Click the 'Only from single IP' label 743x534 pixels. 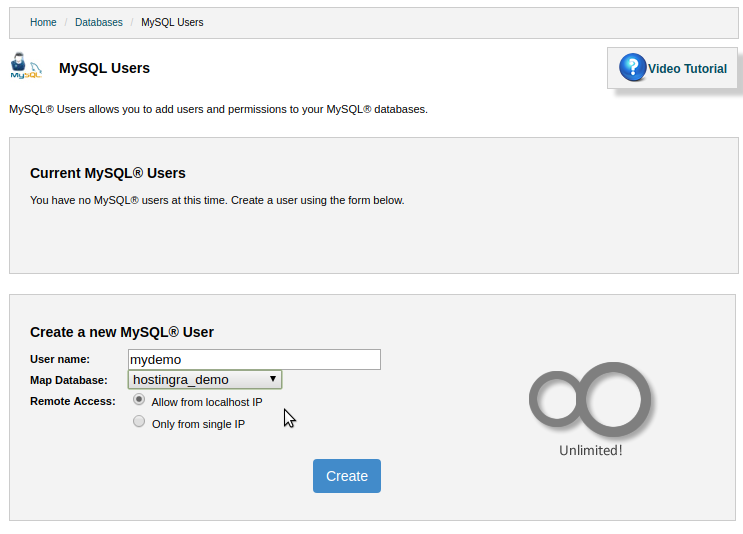198,424
